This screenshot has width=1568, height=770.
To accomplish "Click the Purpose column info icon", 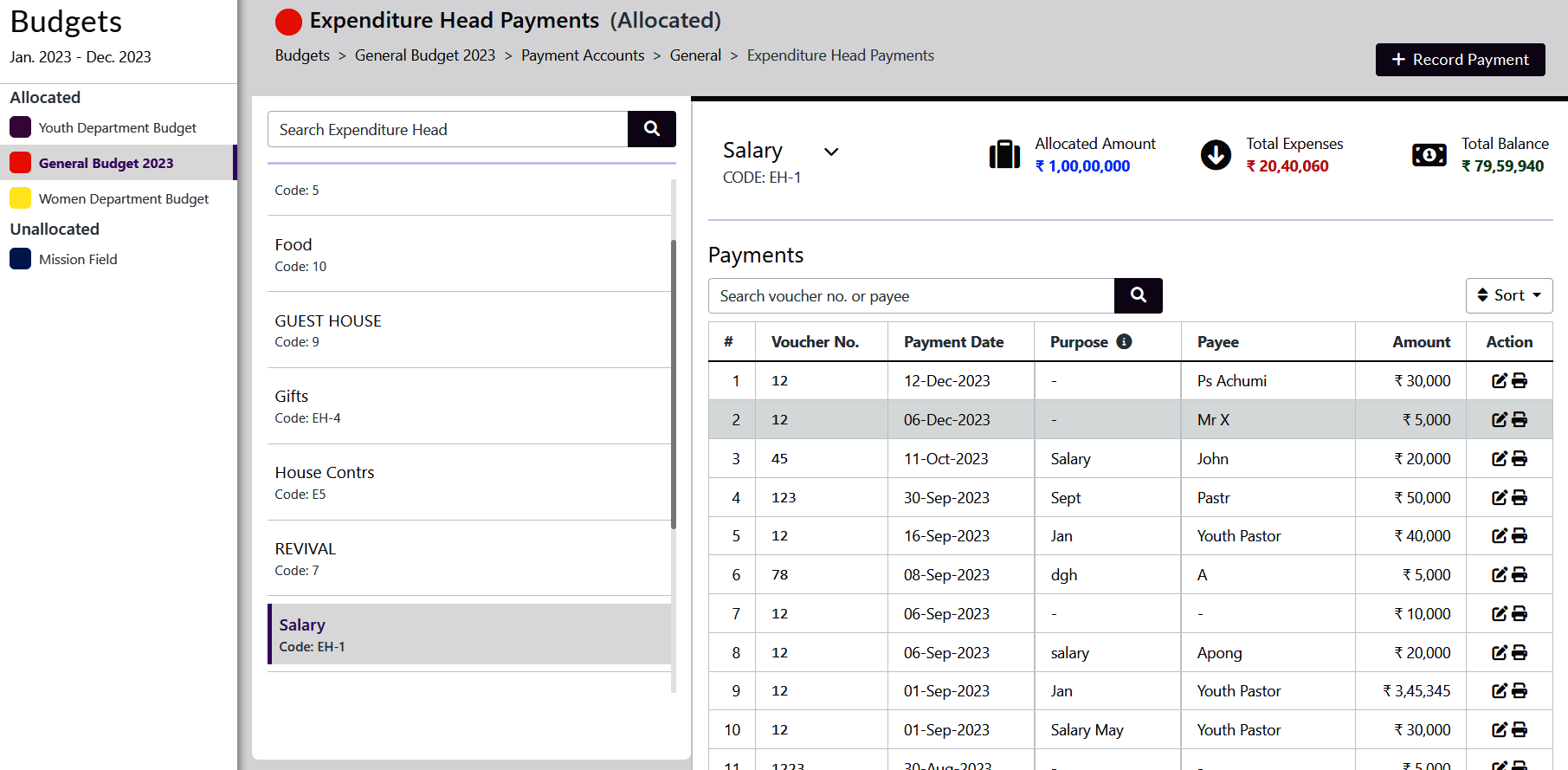I will coord(1124,341).
